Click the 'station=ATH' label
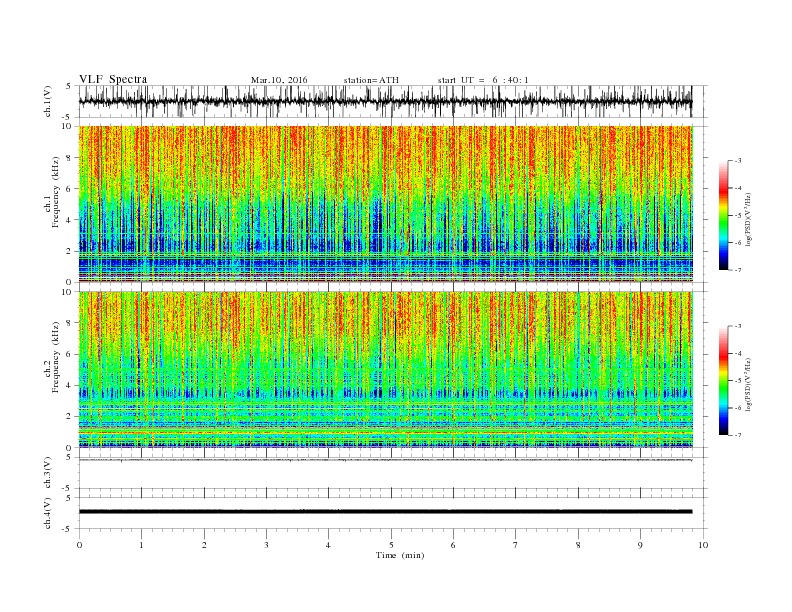The height and width of the screenshot is (612, 792). tap(371, 80)
